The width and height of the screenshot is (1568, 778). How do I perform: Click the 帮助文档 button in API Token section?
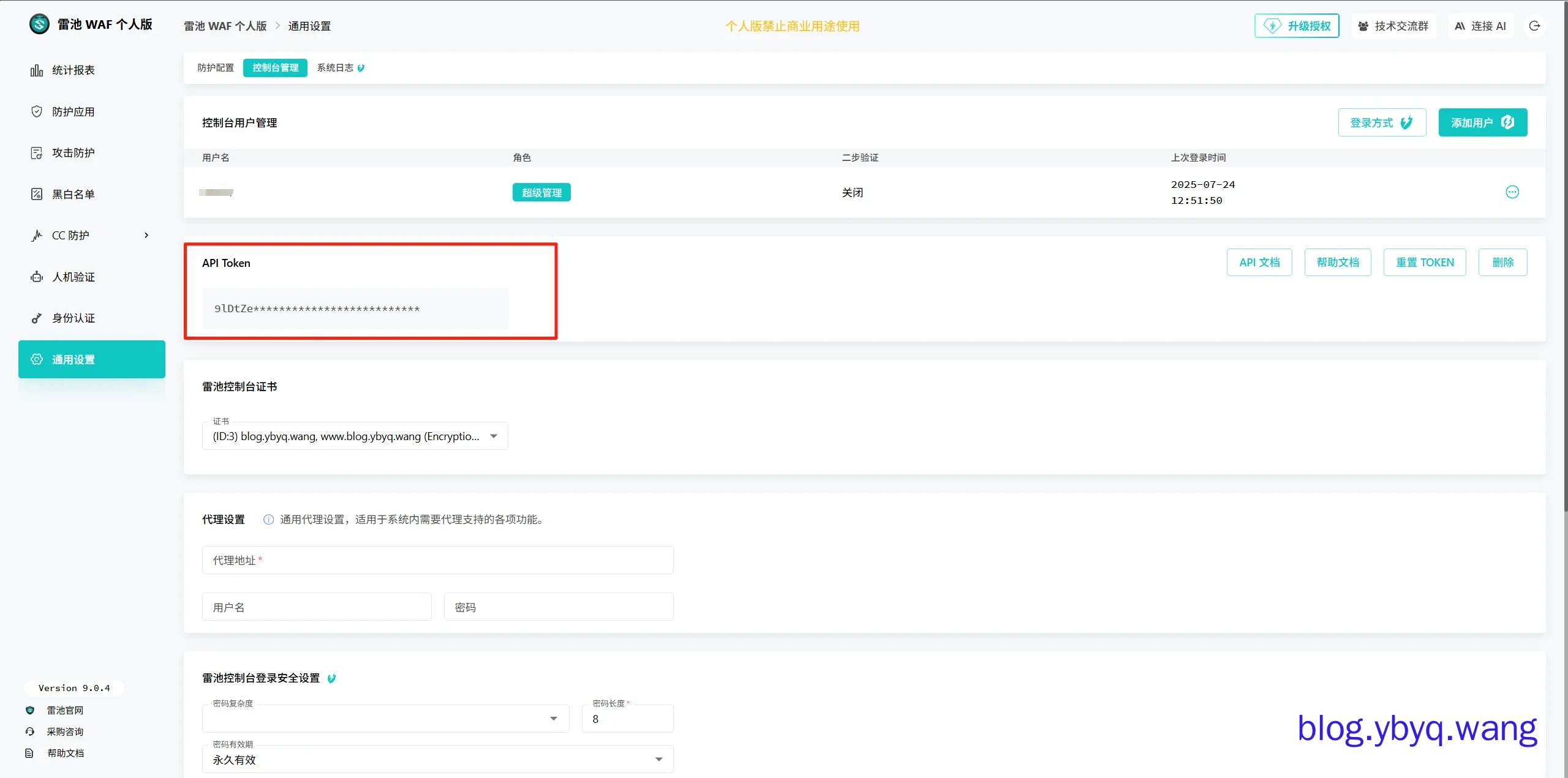[x=1338, y=263]
